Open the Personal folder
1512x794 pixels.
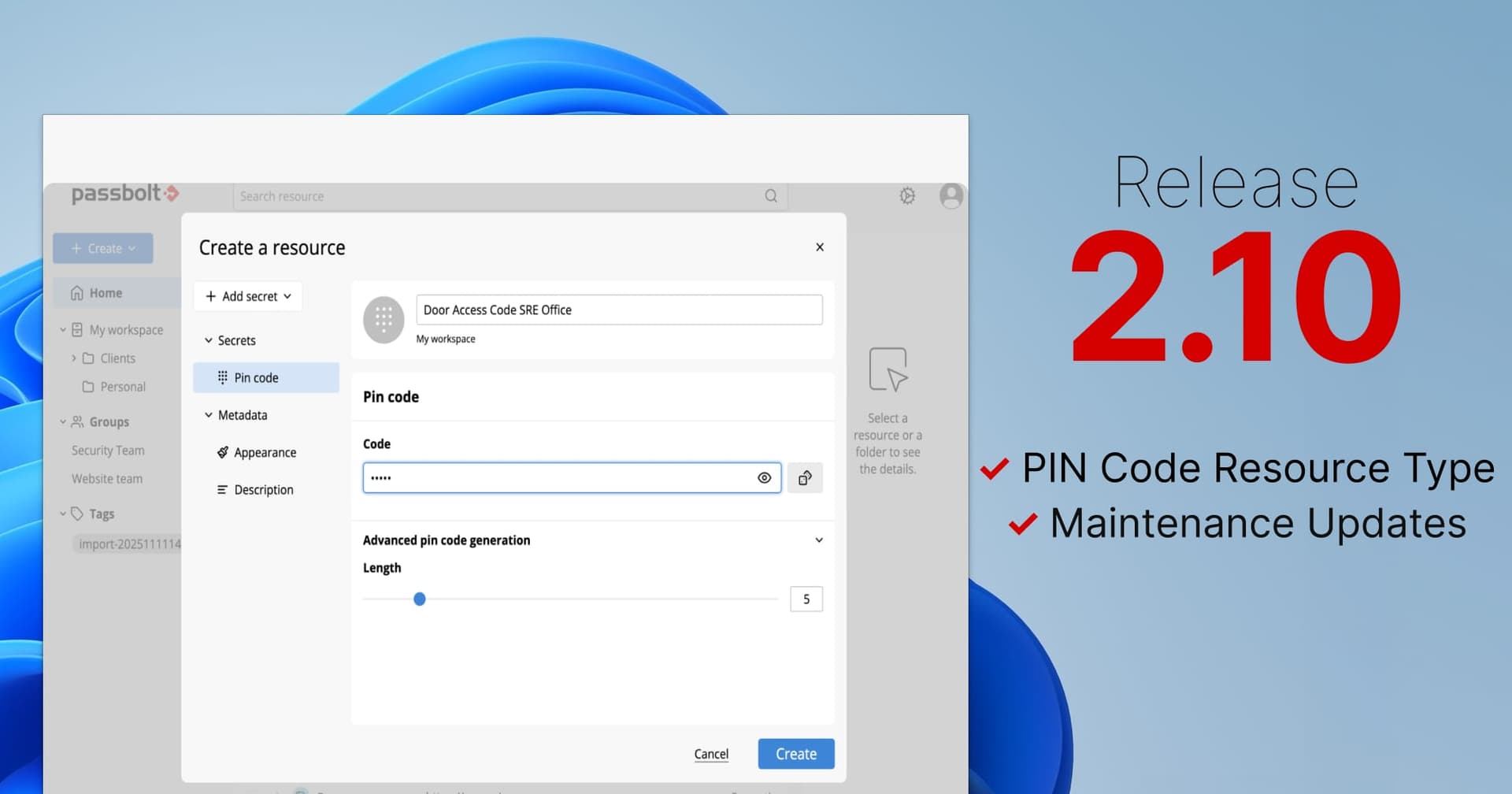(114, 387)
